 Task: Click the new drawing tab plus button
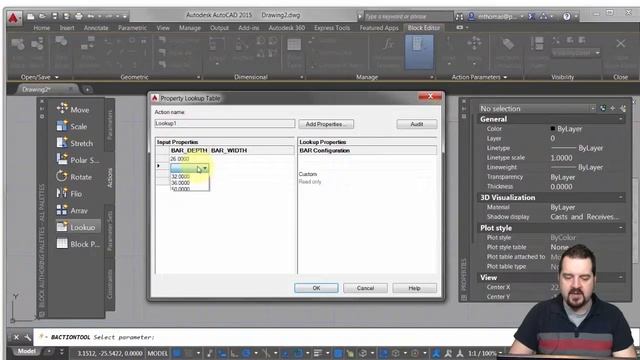87,89
